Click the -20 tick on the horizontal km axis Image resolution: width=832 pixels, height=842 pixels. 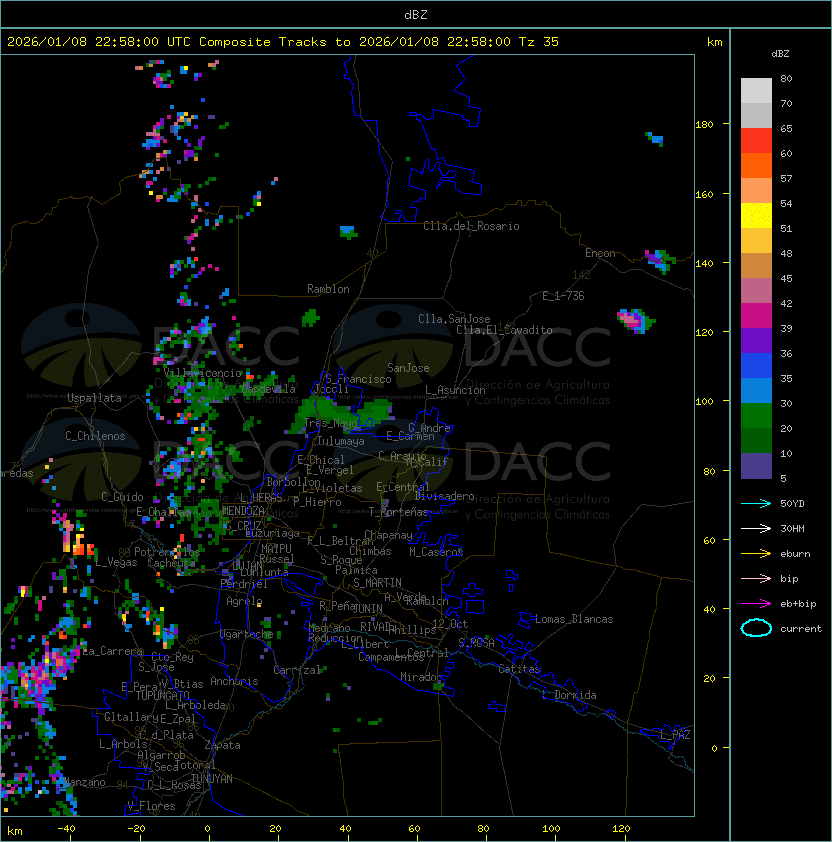pos(136,829)
